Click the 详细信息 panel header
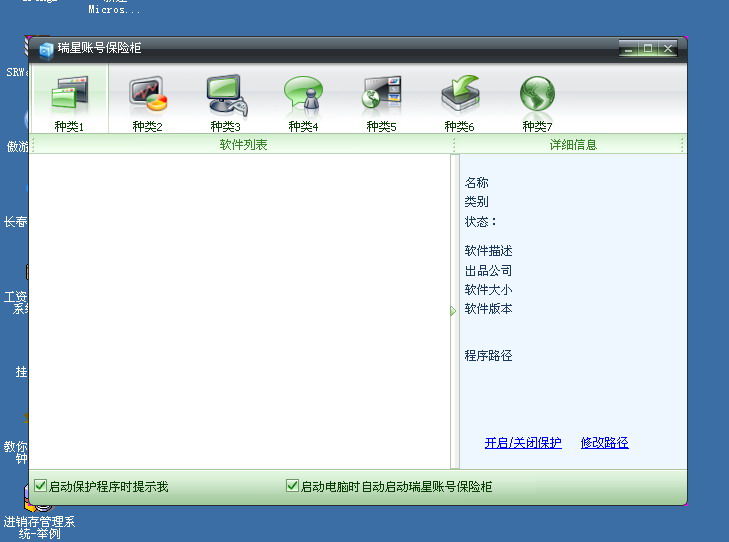Viewport: 729px width, 542px height. [x=573, y=145]
